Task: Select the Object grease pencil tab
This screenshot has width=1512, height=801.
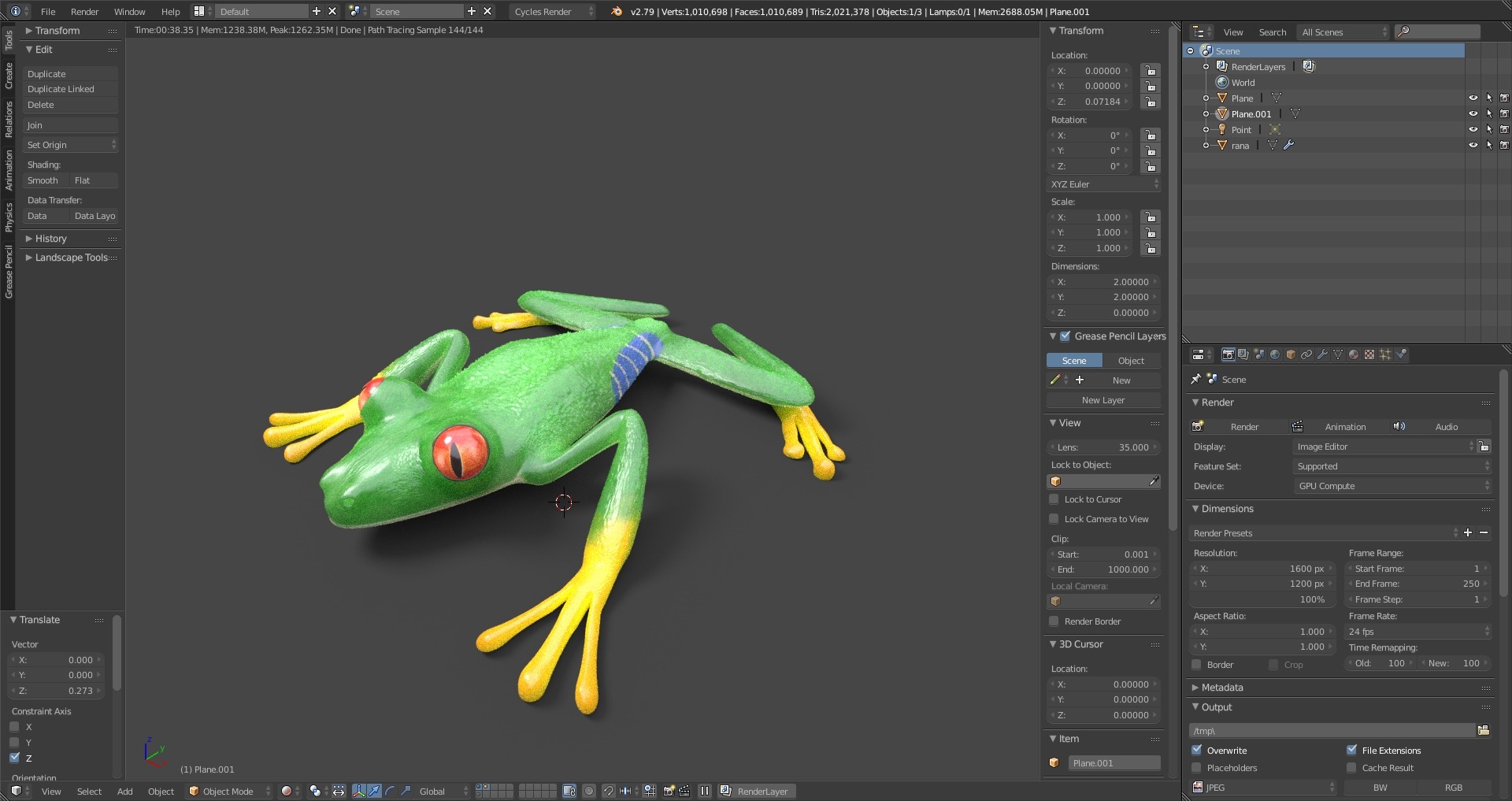Action: click(1131, 361)
